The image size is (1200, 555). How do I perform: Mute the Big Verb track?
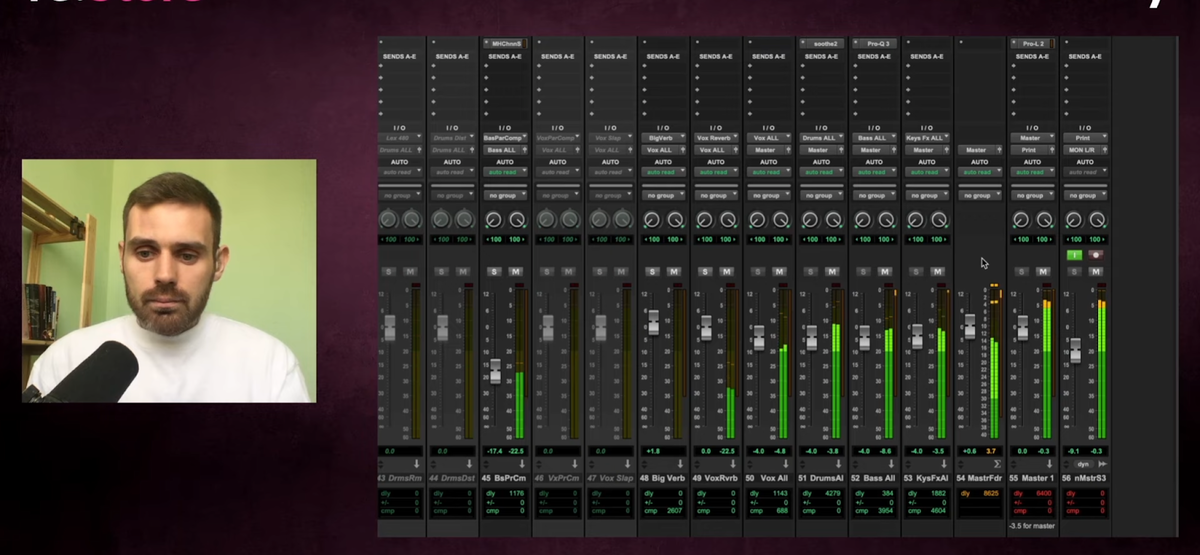pyautogui.click(x=674, y=272)
